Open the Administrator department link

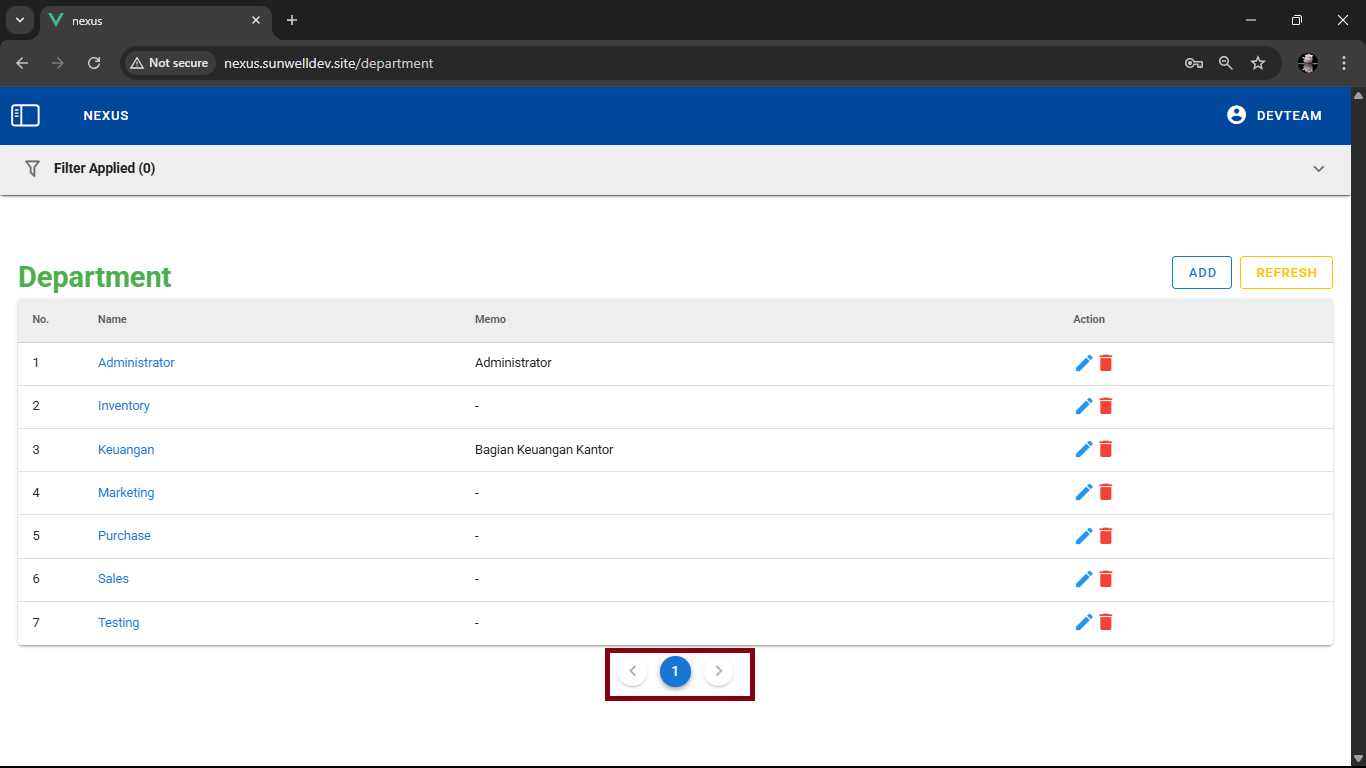[136, 363]
